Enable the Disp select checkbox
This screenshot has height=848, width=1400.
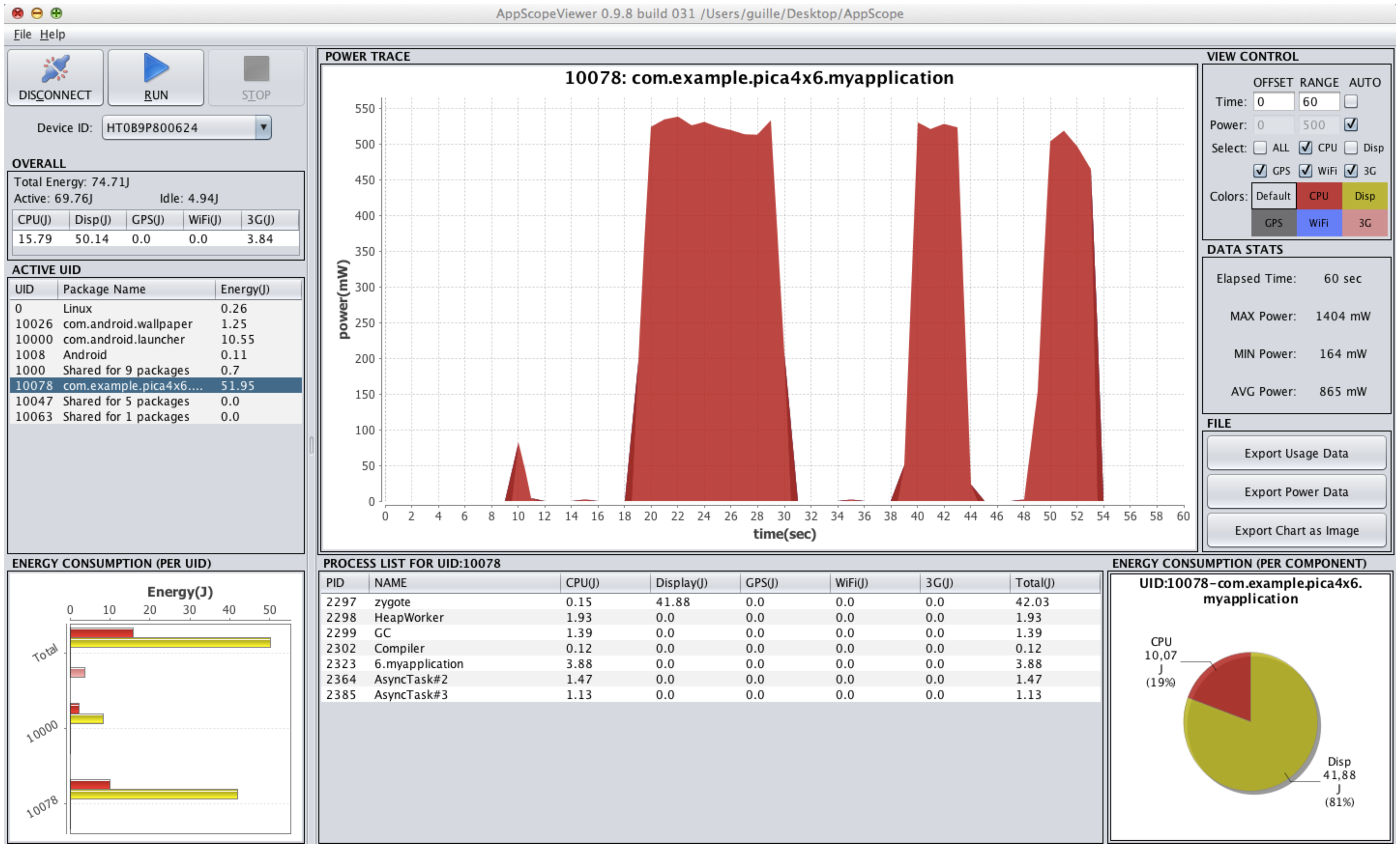[1351, 148]
